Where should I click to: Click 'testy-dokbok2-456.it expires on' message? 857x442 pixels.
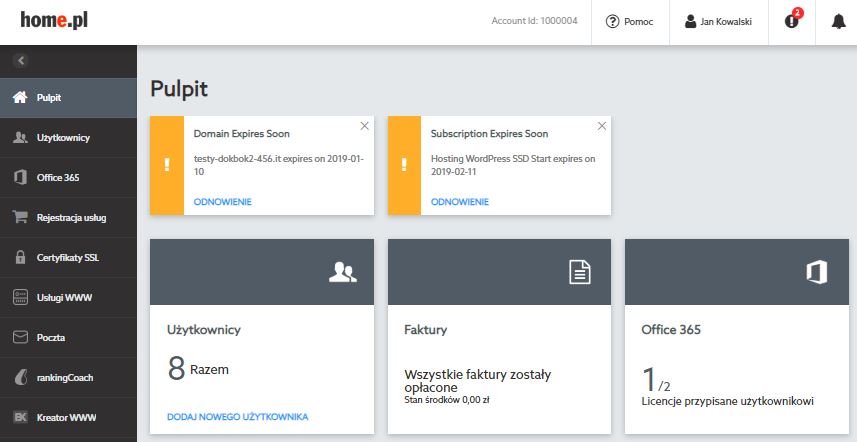[279, 165]
